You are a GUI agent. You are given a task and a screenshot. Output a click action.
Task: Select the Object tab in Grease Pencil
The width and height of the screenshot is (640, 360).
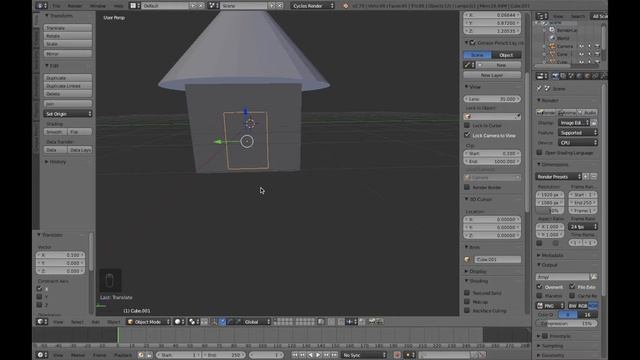click(506, 55)
